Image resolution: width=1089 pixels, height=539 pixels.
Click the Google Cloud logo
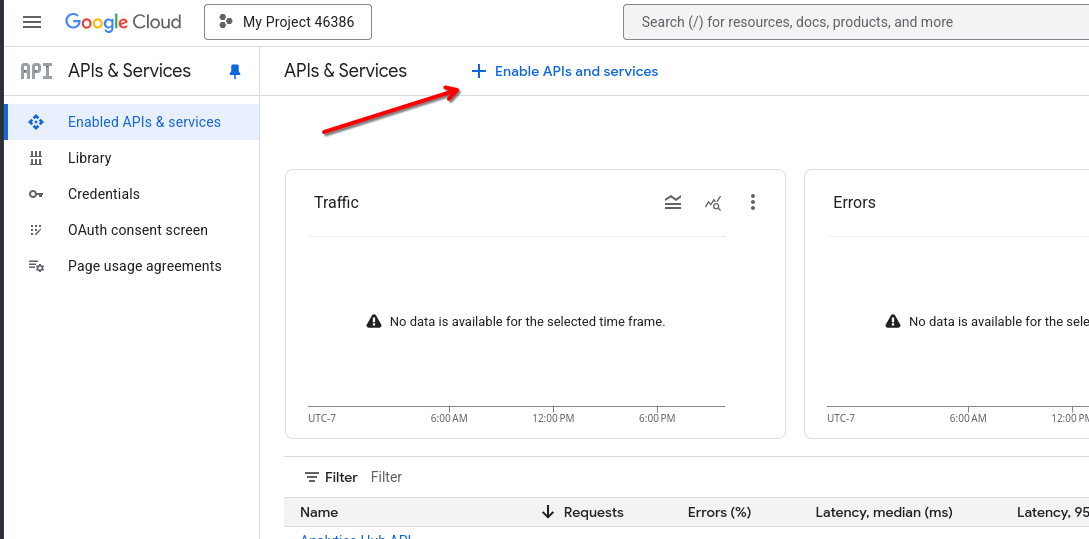click(123, 22)
